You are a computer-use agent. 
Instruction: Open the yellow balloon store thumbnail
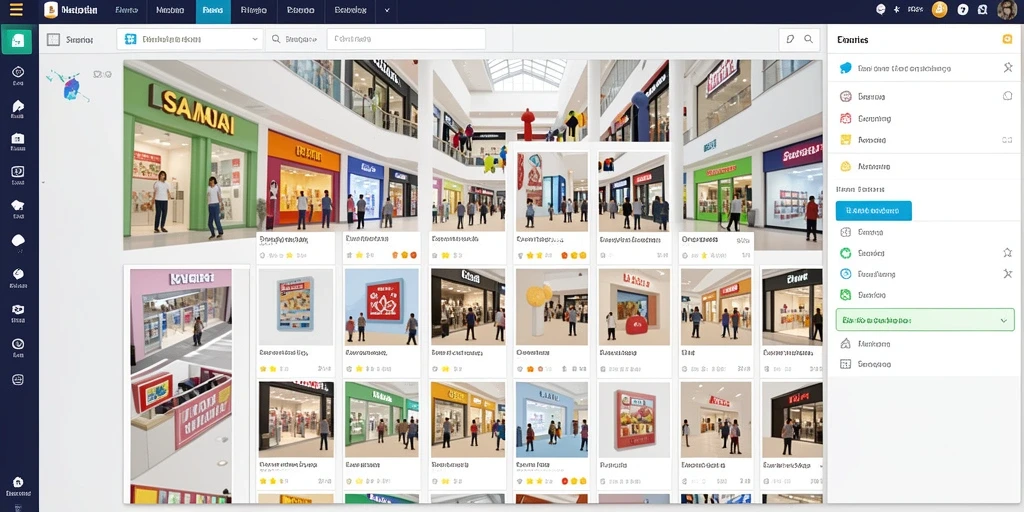coord(552,306)
